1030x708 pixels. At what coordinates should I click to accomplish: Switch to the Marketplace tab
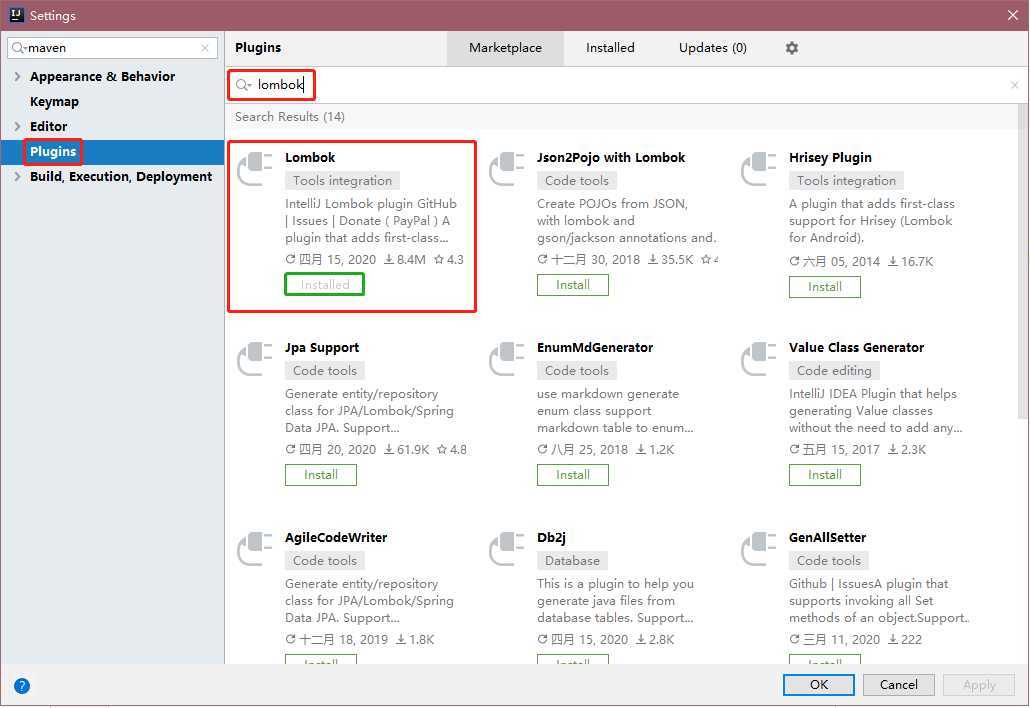505,48
